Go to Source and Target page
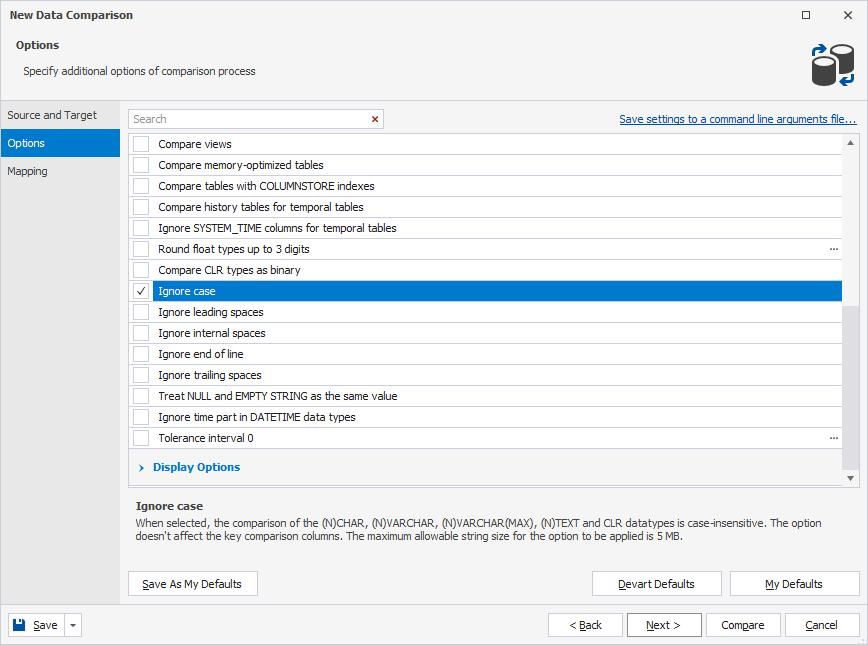868x645 pixels. [52, 115]
